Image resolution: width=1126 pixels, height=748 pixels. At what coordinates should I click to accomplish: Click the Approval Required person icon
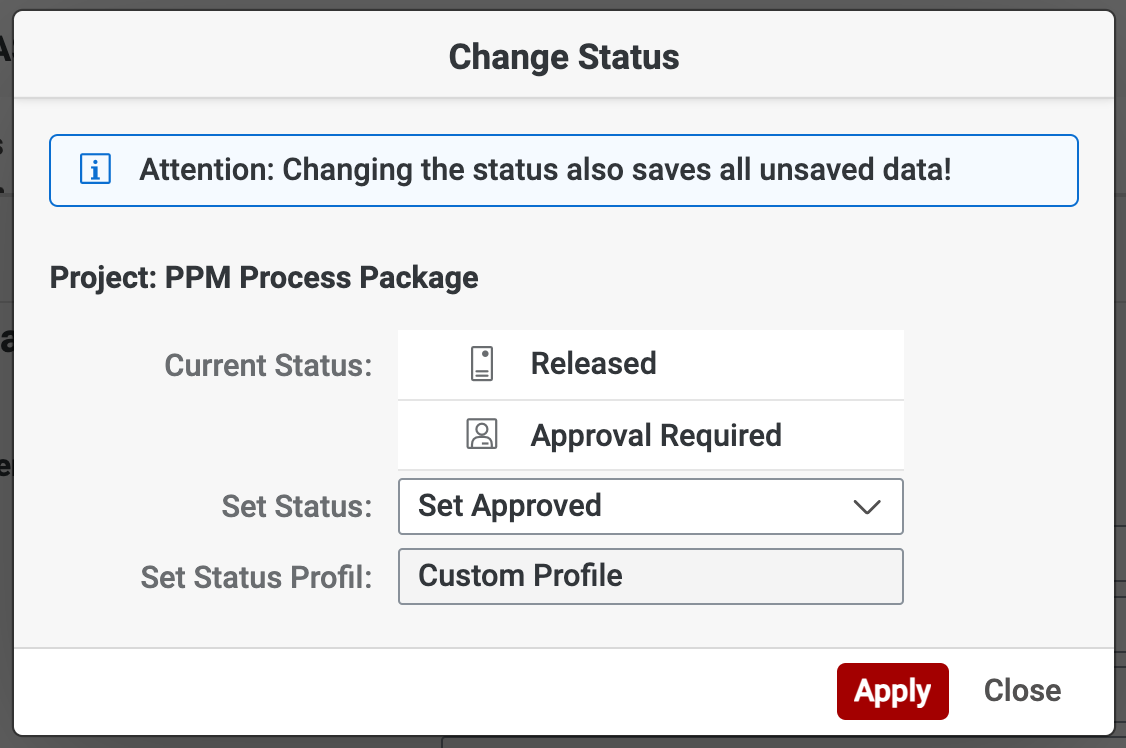tap(482, 435)
